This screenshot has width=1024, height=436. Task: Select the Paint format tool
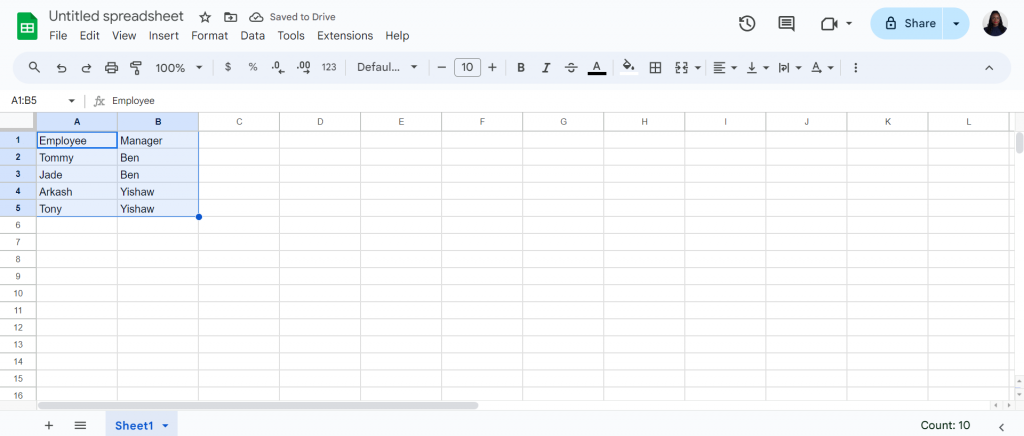coord(136,68)
